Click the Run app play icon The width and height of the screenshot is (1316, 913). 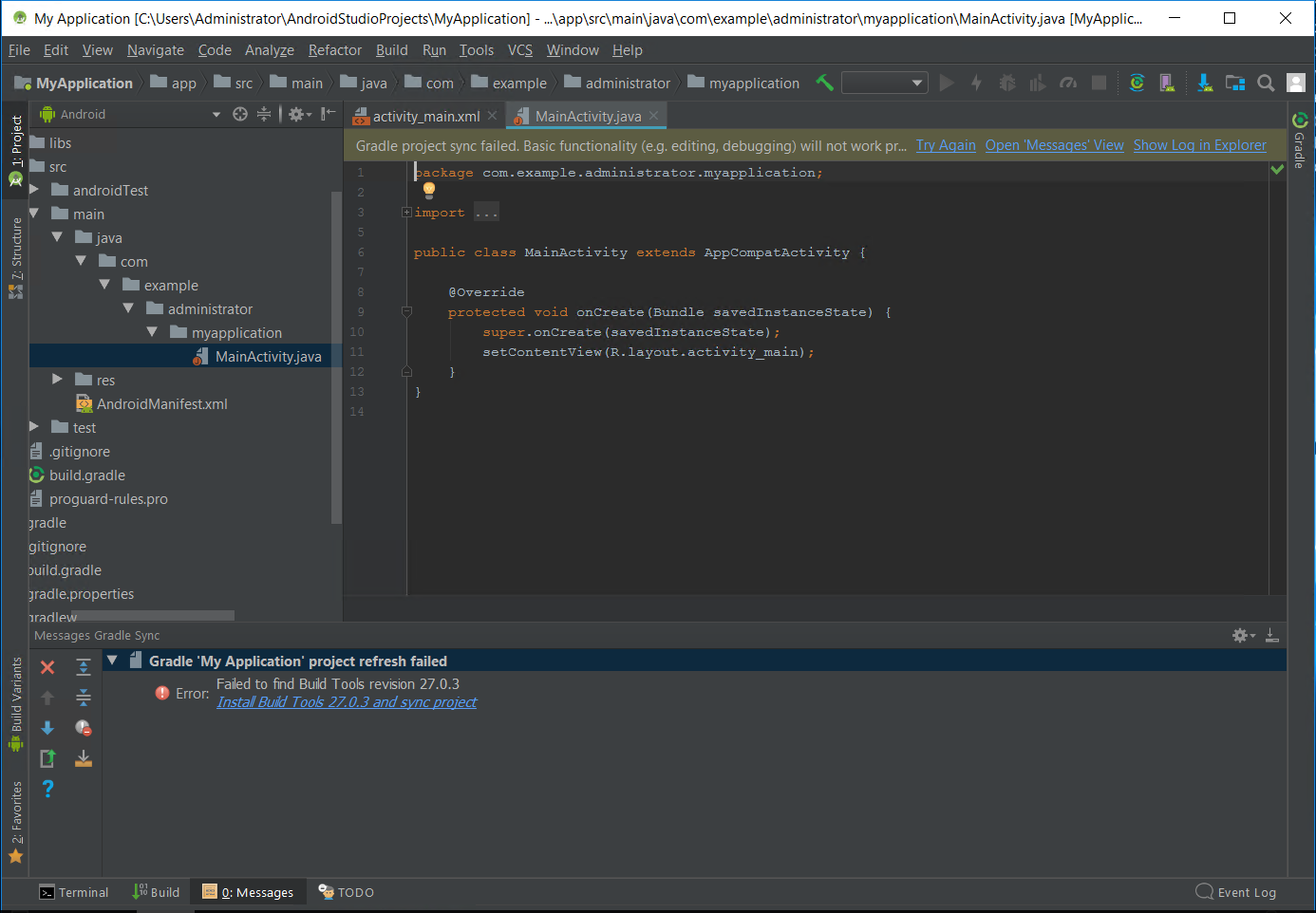(x=947, y=83)
